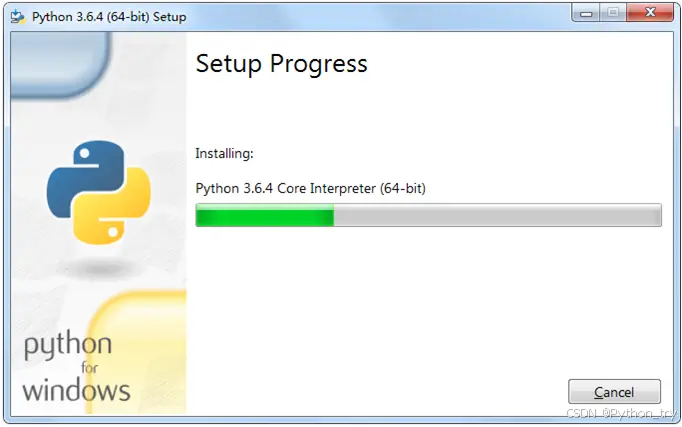
Task: Click the disabled maximize button
Action: [x=613, y=13]
